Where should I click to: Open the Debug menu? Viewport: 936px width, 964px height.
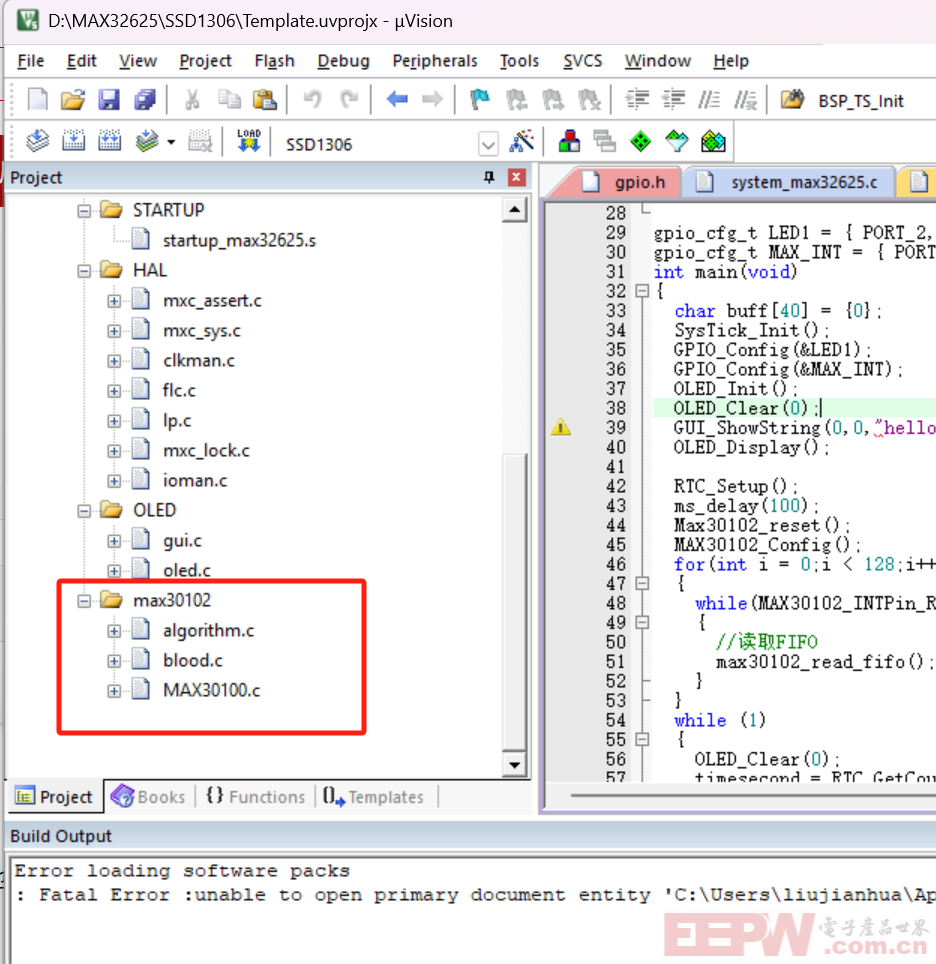[x=343, y=61]
